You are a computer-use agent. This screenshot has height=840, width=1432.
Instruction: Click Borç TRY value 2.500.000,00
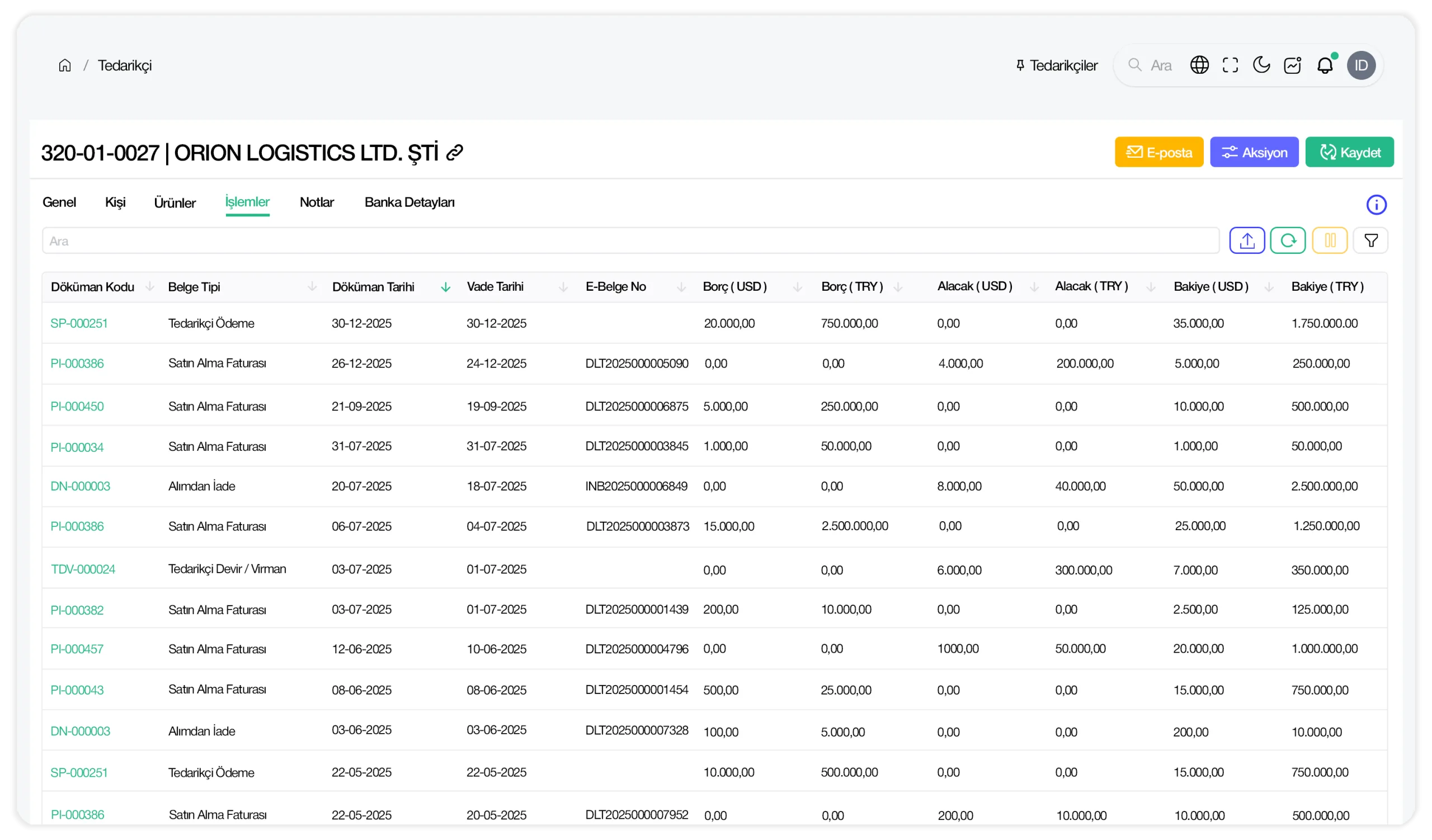[x=855, y=526]
